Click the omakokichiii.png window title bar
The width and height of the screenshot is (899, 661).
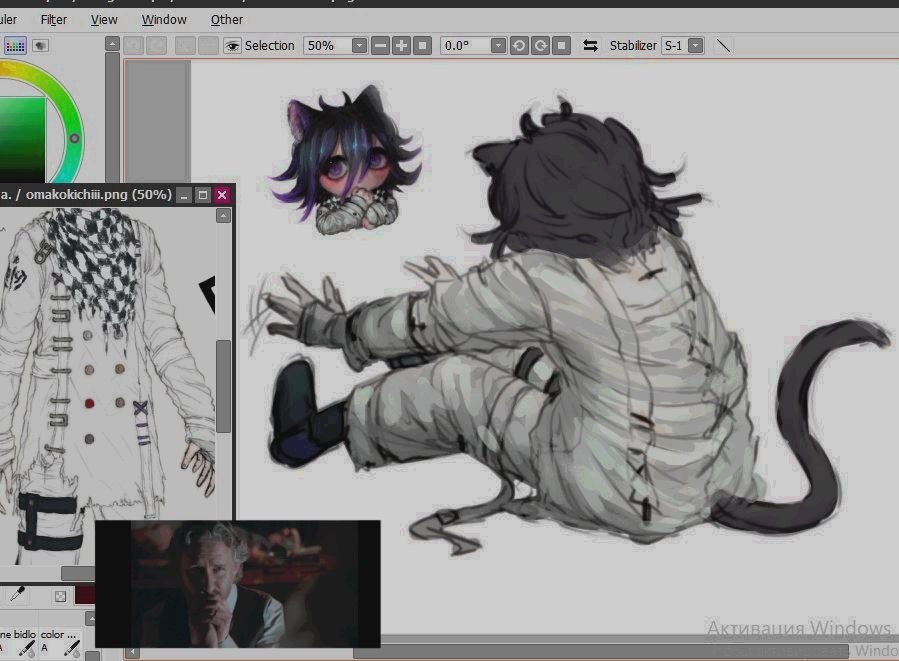86,195
